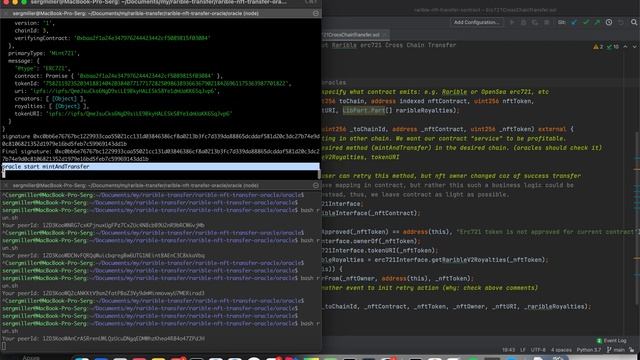Click the Debug bug icon in the IDE toolbar

pos(523,22)
